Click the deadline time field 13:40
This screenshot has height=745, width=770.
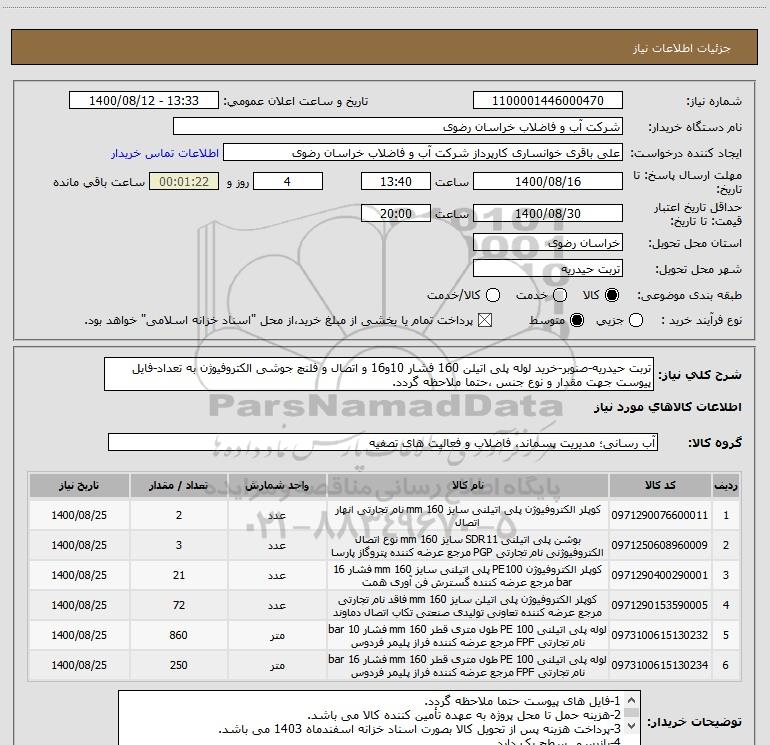(396, 181)
